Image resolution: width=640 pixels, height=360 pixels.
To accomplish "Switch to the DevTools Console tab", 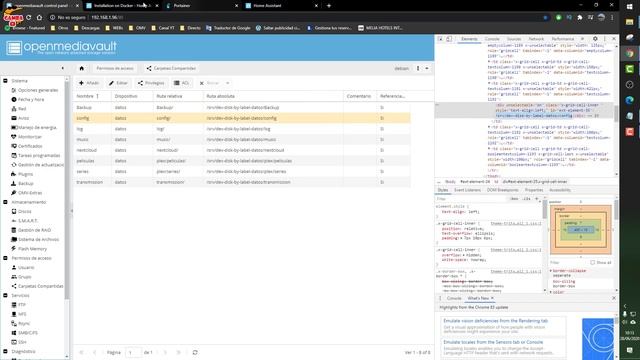I will pyautogui.click(x=492, y=39).
